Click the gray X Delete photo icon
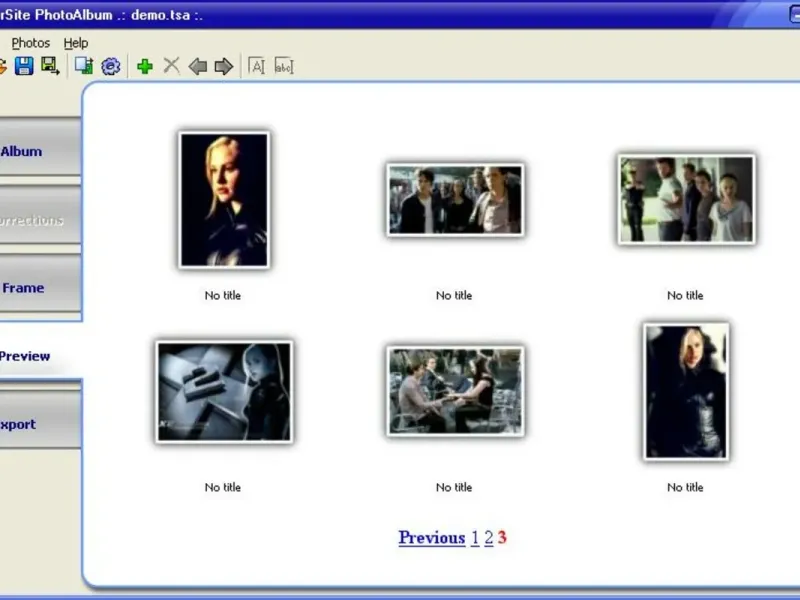Viewport: 800px width, 600px height. [171, 66]
